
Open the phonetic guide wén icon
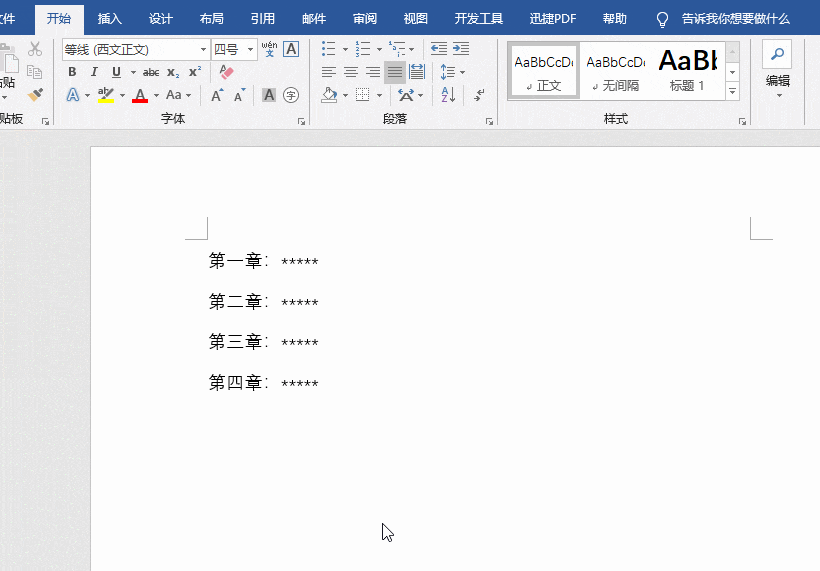pos(269,49)
